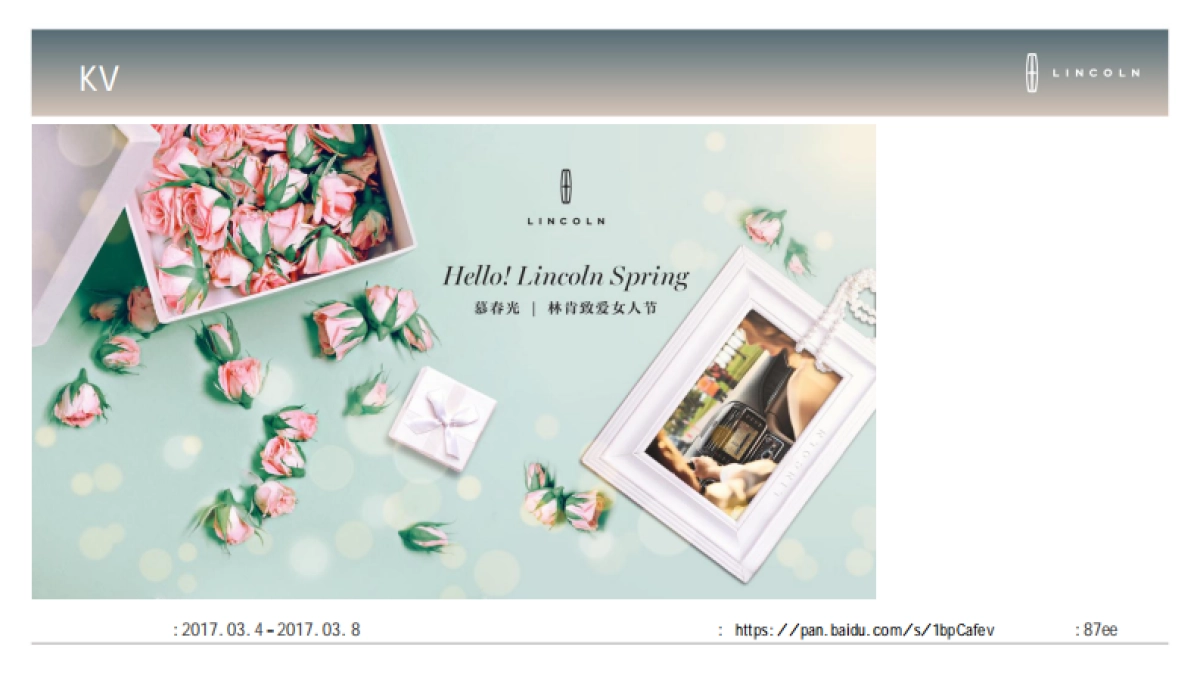
Task: Click the white gift box with ribbon
Action: click(x=442, y=418)
